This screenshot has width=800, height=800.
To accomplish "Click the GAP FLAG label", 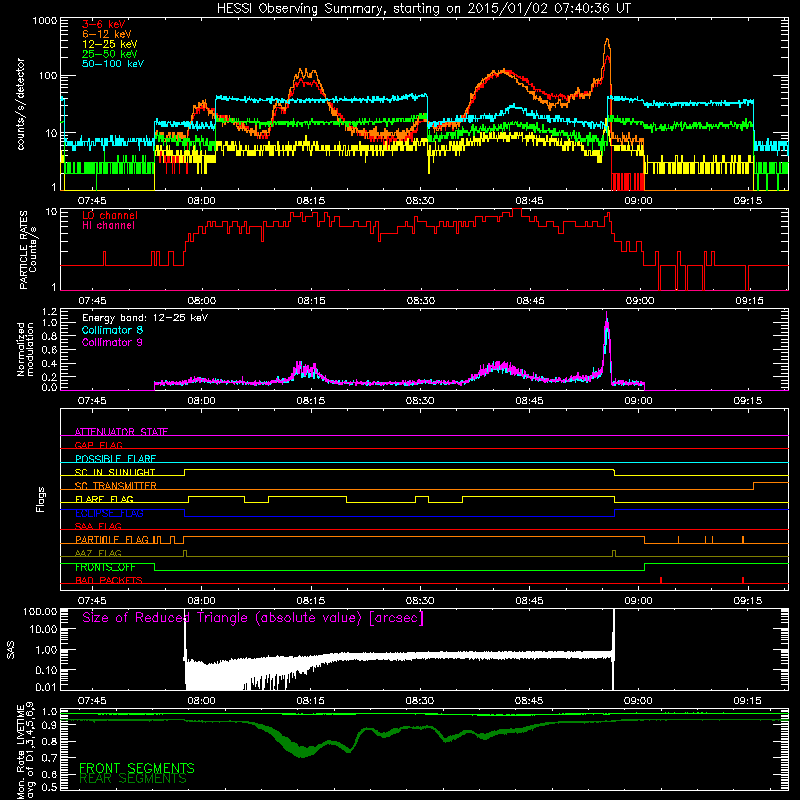I will point(98,445).
